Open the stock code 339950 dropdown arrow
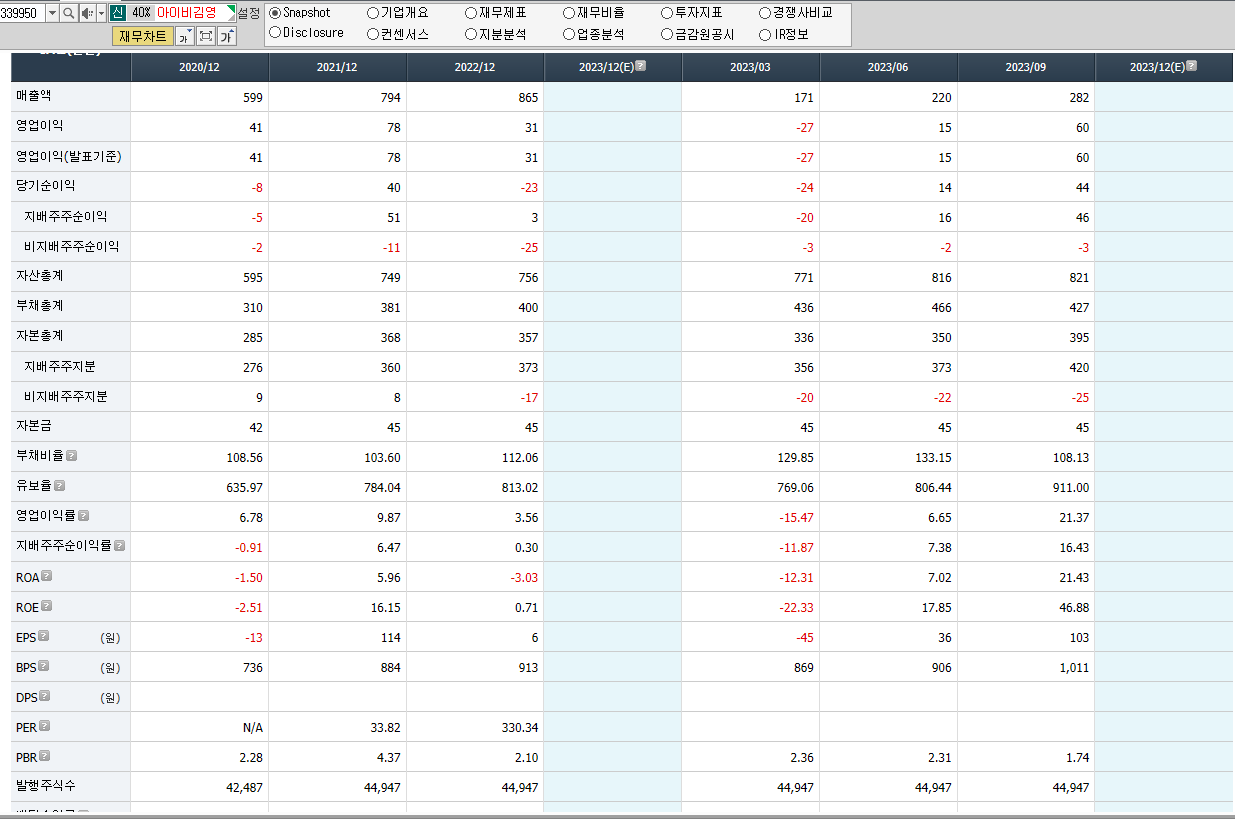1235x819 pixels. tap(52, 13)
